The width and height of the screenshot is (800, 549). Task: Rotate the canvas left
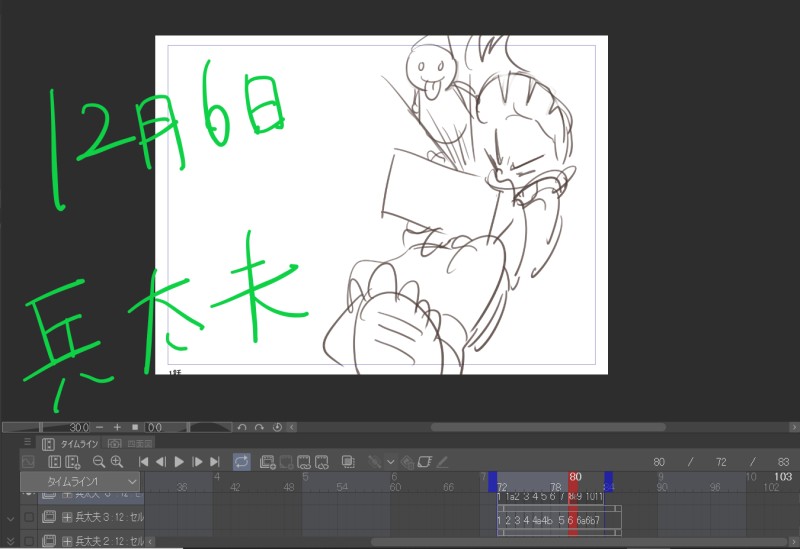click(x=242, y=427)
